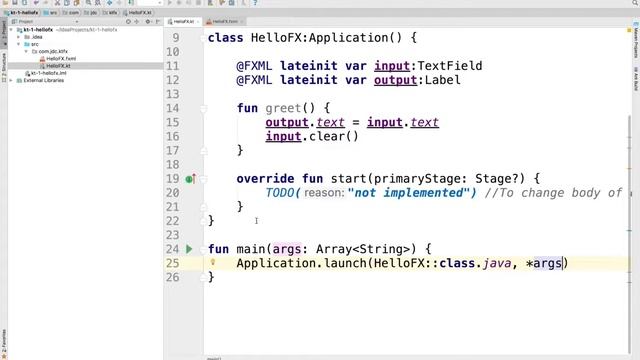This screenshot has width=640, height=360.
Task: Open the run configuration dropdown in toolbar
Action: click(150, 2)
